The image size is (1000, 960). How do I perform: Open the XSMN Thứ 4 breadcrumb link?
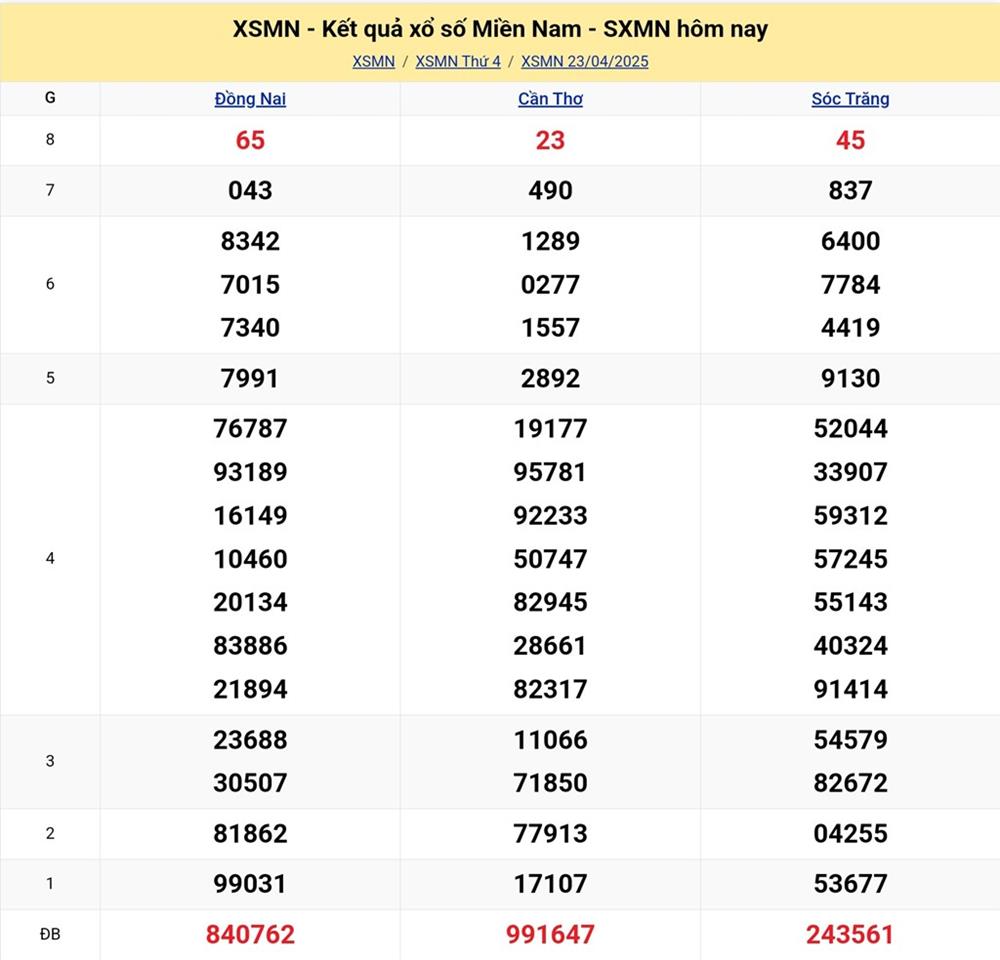[458, 61]
